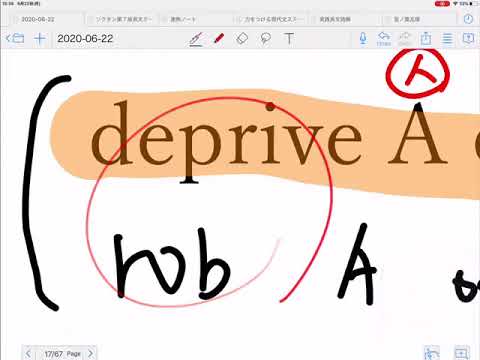Viewport: 480px width, 360px height.
Task: Edit the note title 2020-06-22
Action: [85, 39]
